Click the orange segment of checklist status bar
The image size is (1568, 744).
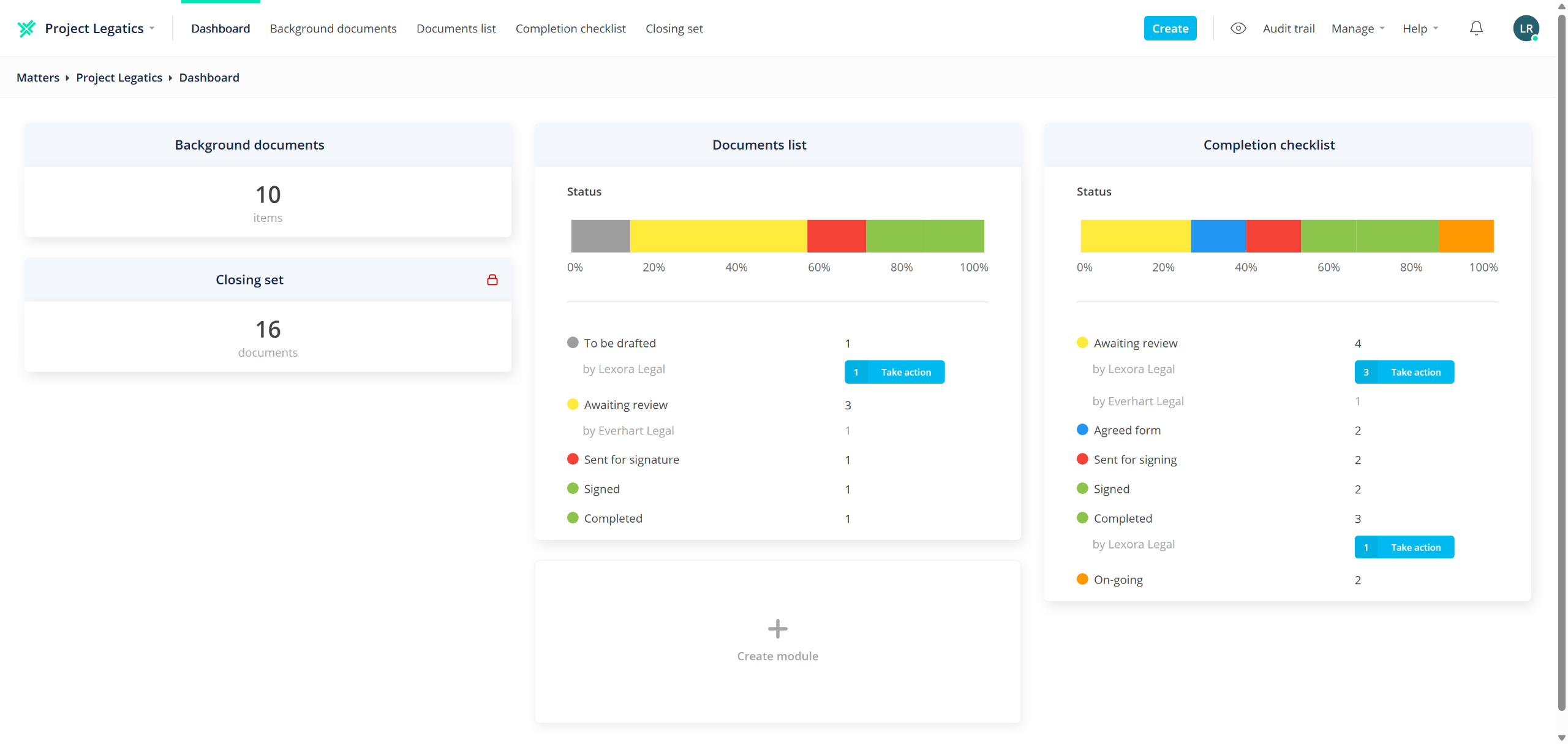(x=1466, y=236)
